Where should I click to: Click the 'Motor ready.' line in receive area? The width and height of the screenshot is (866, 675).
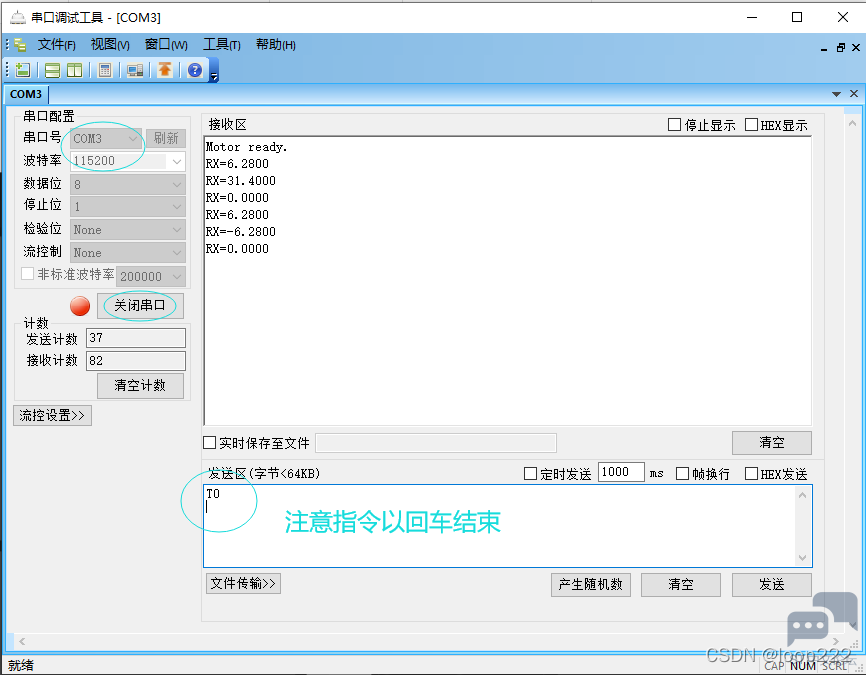point(246,147)
